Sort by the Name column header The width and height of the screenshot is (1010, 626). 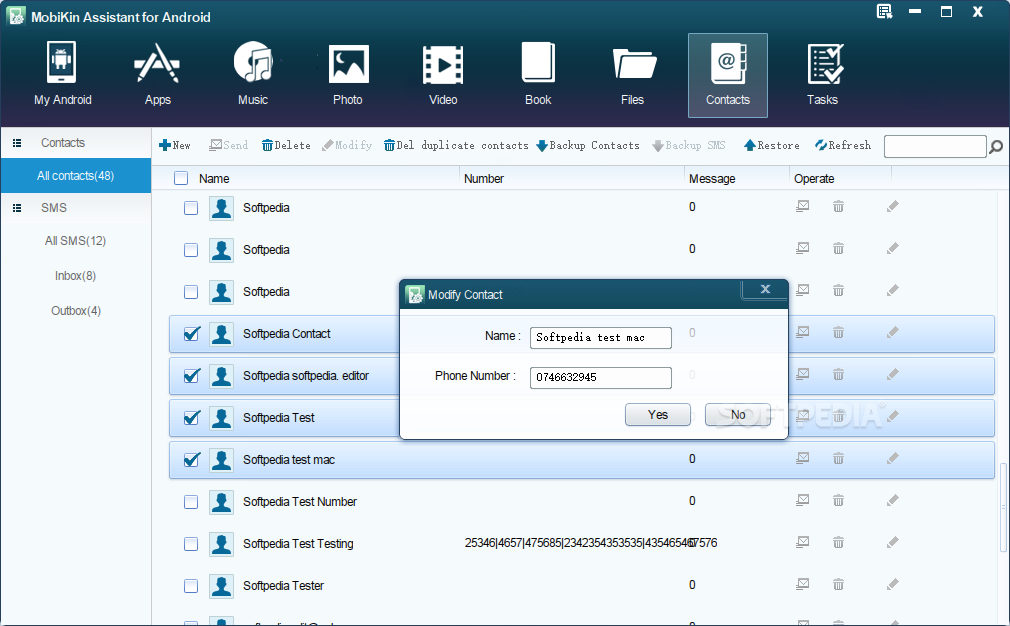(214, 179)
